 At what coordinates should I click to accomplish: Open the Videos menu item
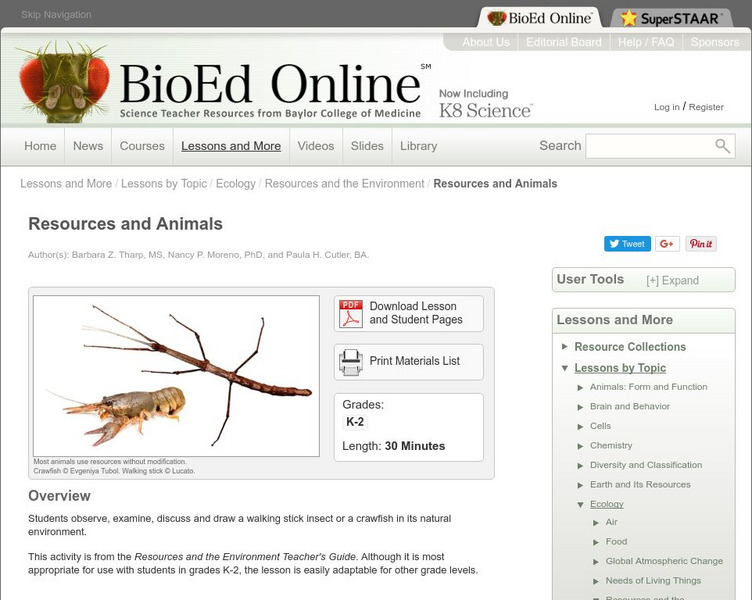pos(316,146)
